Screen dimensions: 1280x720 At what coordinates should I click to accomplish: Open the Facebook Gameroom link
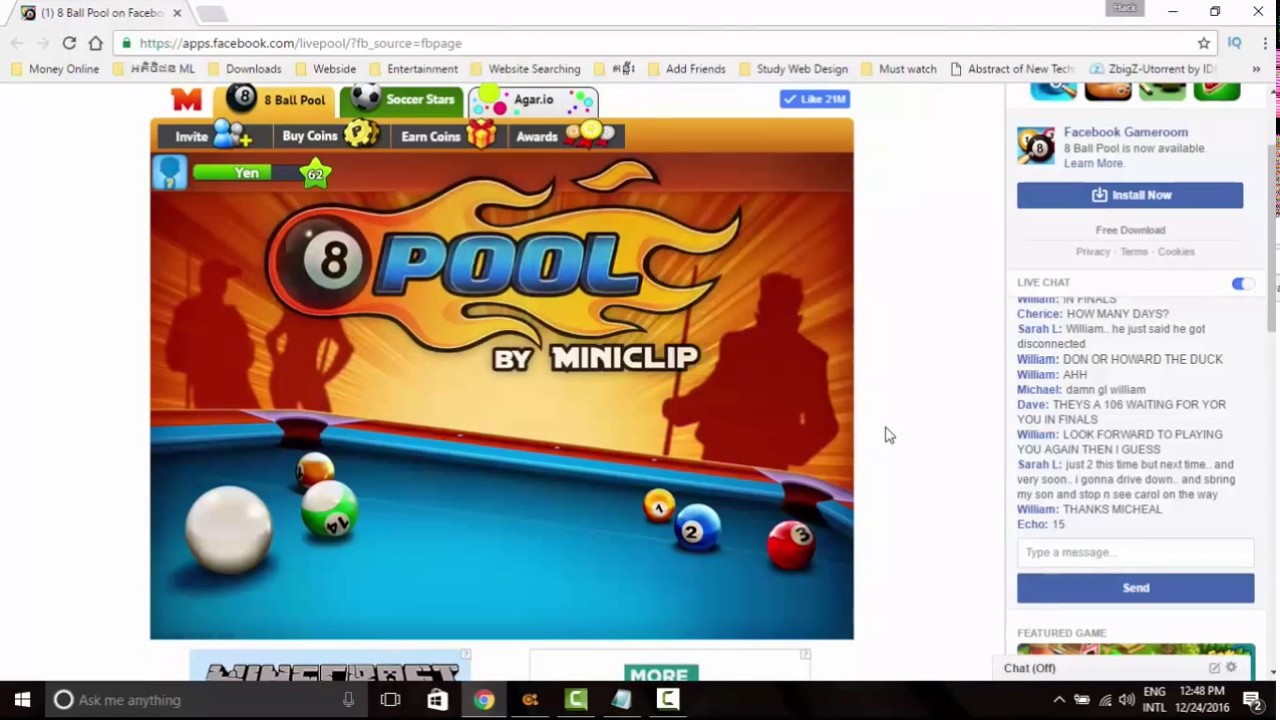(1125, 132)
